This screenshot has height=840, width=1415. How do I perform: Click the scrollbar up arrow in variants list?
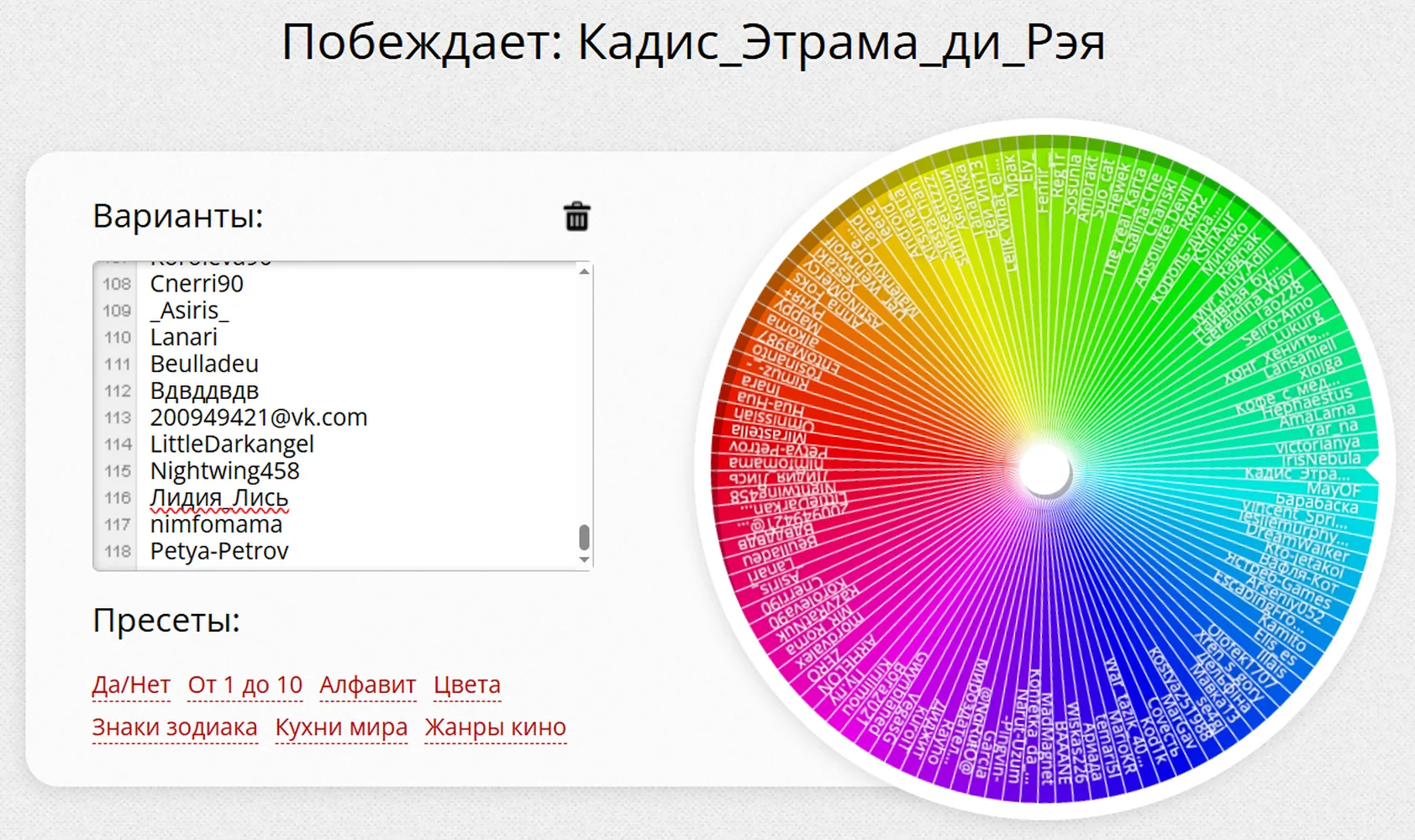[584, 271]
